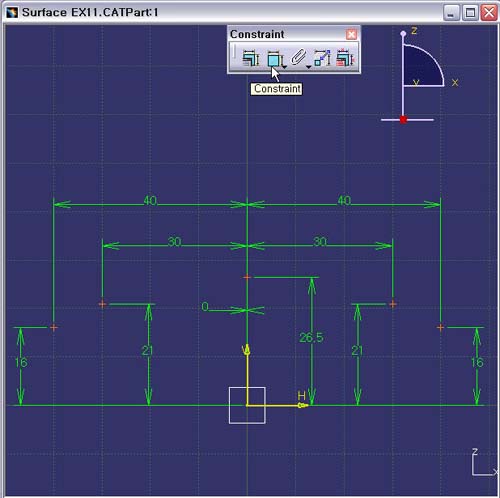Open Constraints Defined in Dialog Box tool
500x498 pixels.
tap(251, 58)
